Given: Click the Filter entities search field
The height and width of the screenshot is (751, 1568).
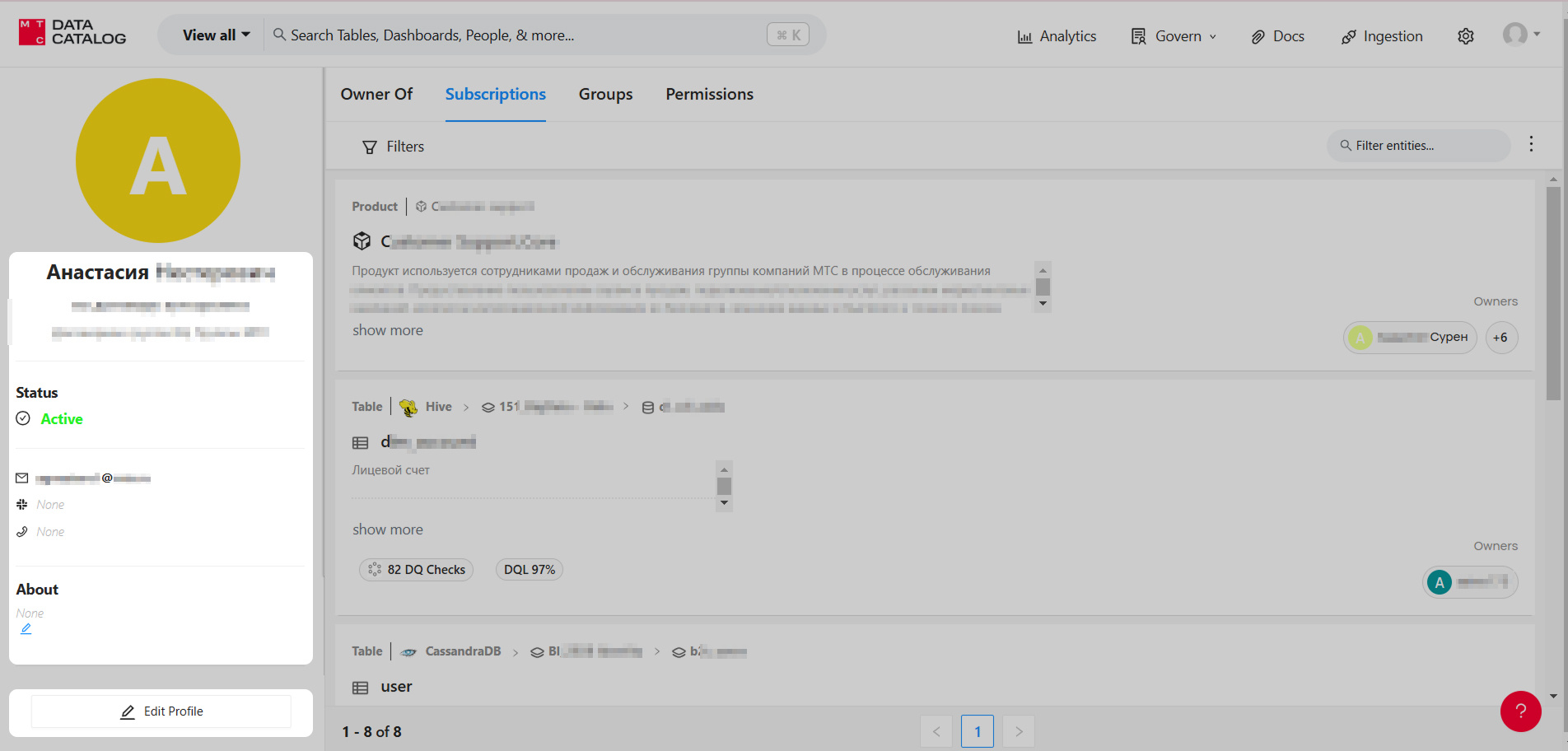Looking at the screenshot, I should 1420,146.
